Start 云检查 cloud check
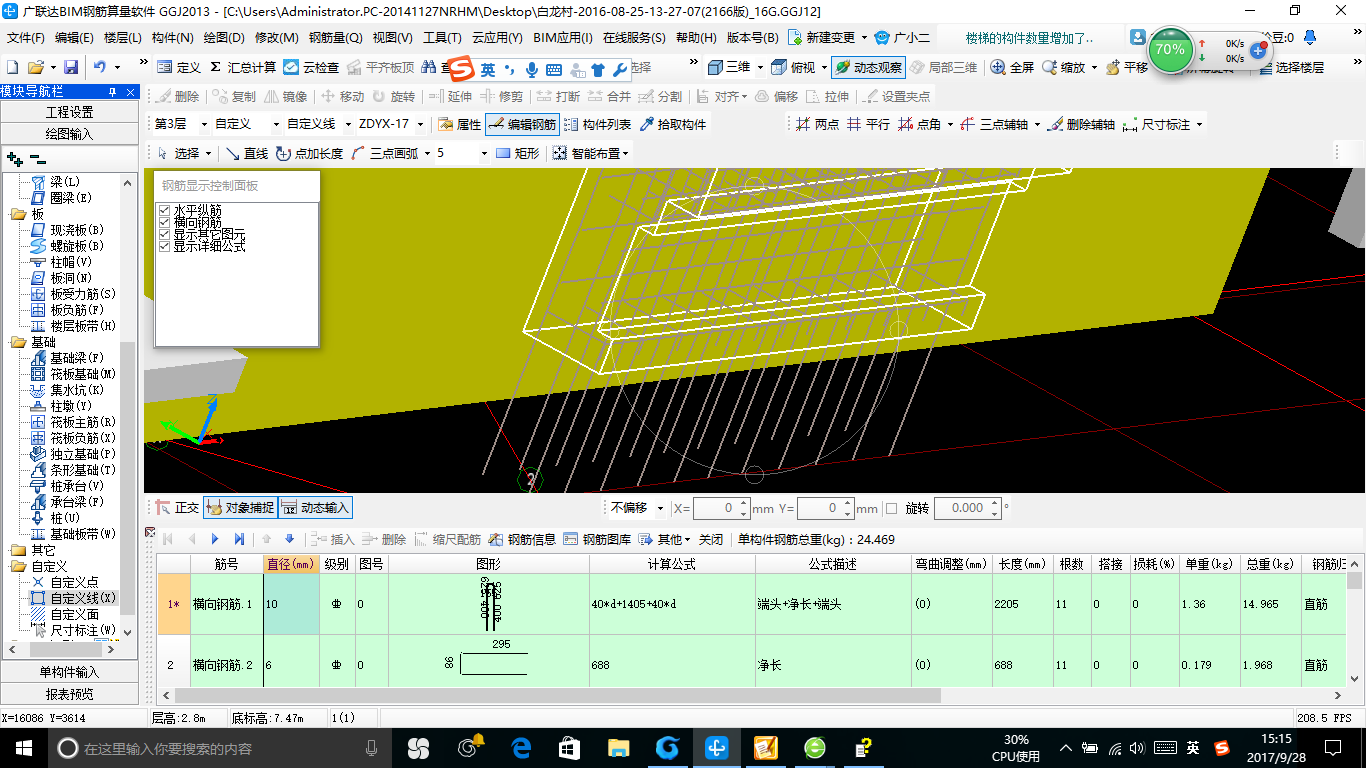Screen dimensions: 1366x768 coord(311,68)
